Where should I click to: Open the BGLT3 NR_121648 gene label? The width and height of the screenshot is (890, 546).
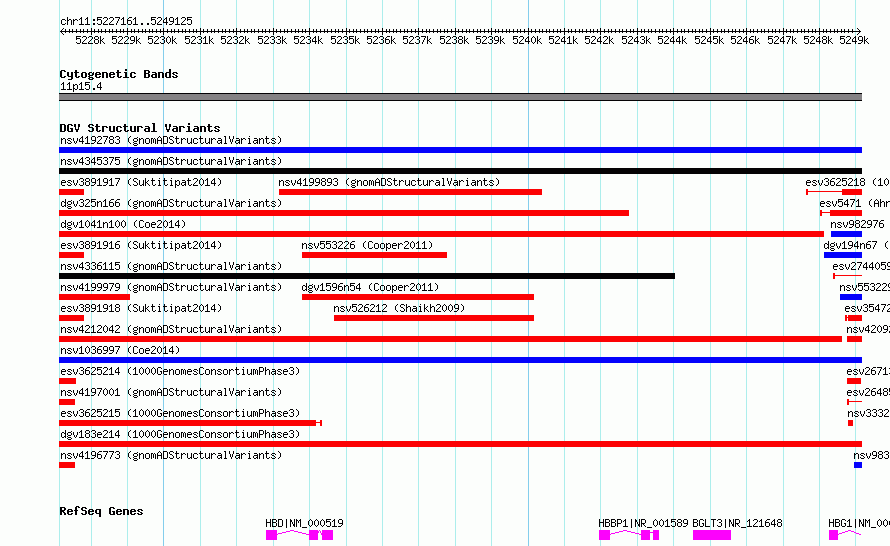(x=737, y=523)
